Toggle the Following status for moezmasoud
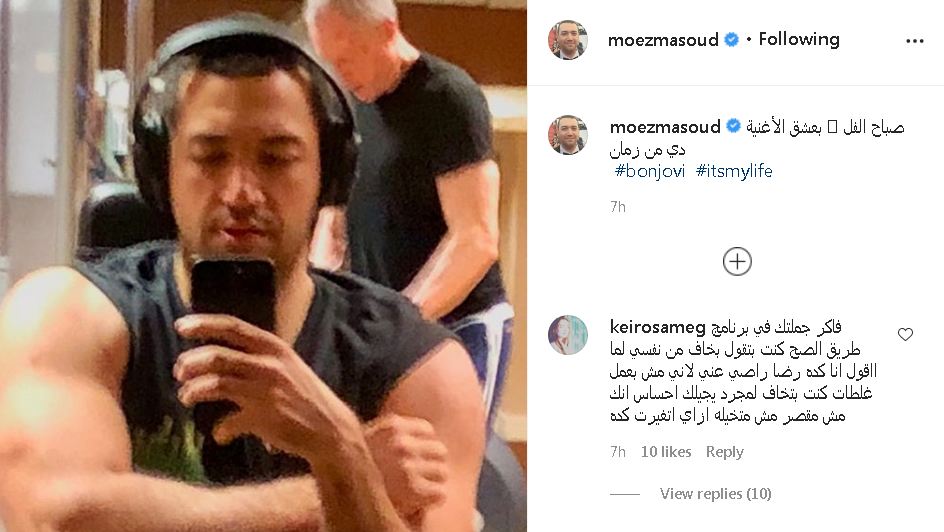This screenshot has height=532, width=944. pyautogui.click(x=799, y=40)
